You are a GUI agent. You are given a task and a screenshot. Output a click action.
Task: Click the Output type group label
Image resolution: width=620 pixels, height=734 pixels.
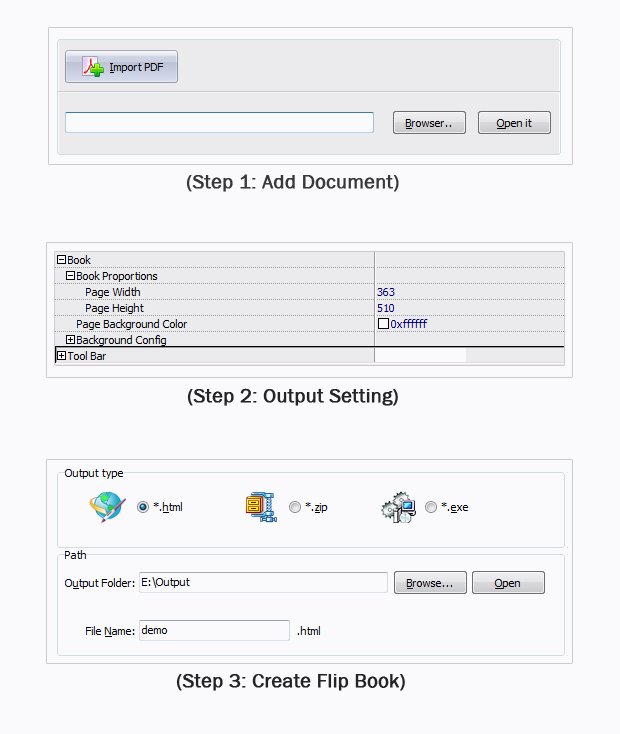click(94, 473)
